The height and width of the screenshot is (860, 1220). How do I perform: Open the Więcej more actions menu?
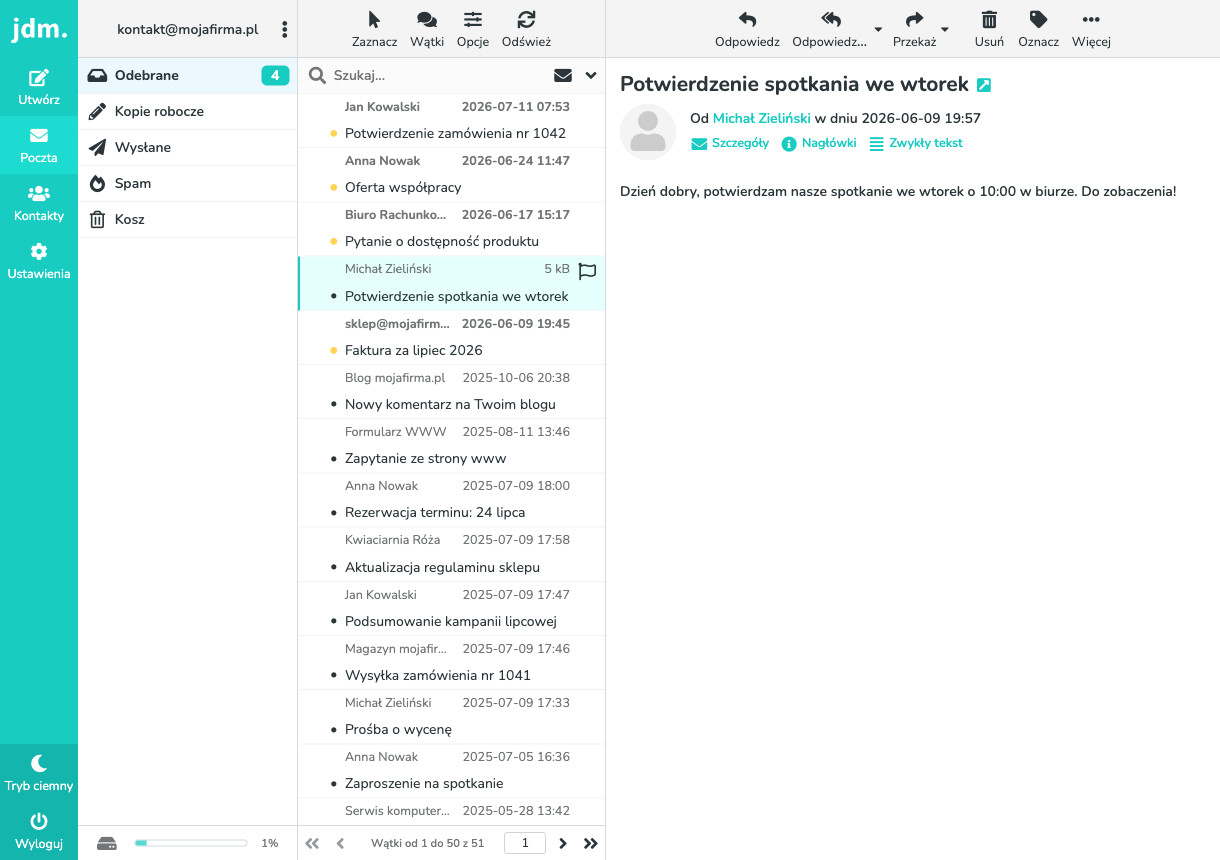[1091, 29]
